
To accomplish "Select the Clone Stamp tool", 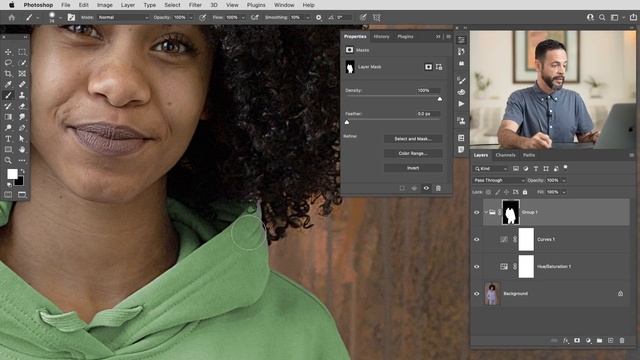I will pyautogui.click(x=22, y=95).
